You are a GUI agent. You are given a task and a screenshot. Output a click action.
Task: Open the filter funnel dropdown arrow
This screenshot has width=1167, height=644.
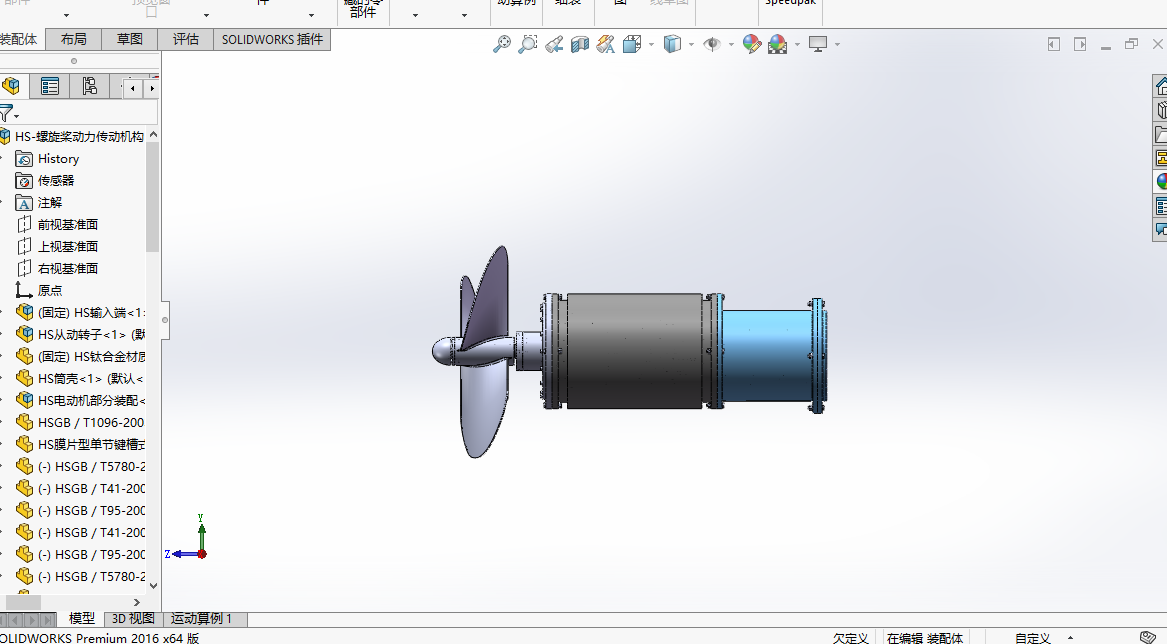pyautogui.click(x=16, y=116)
